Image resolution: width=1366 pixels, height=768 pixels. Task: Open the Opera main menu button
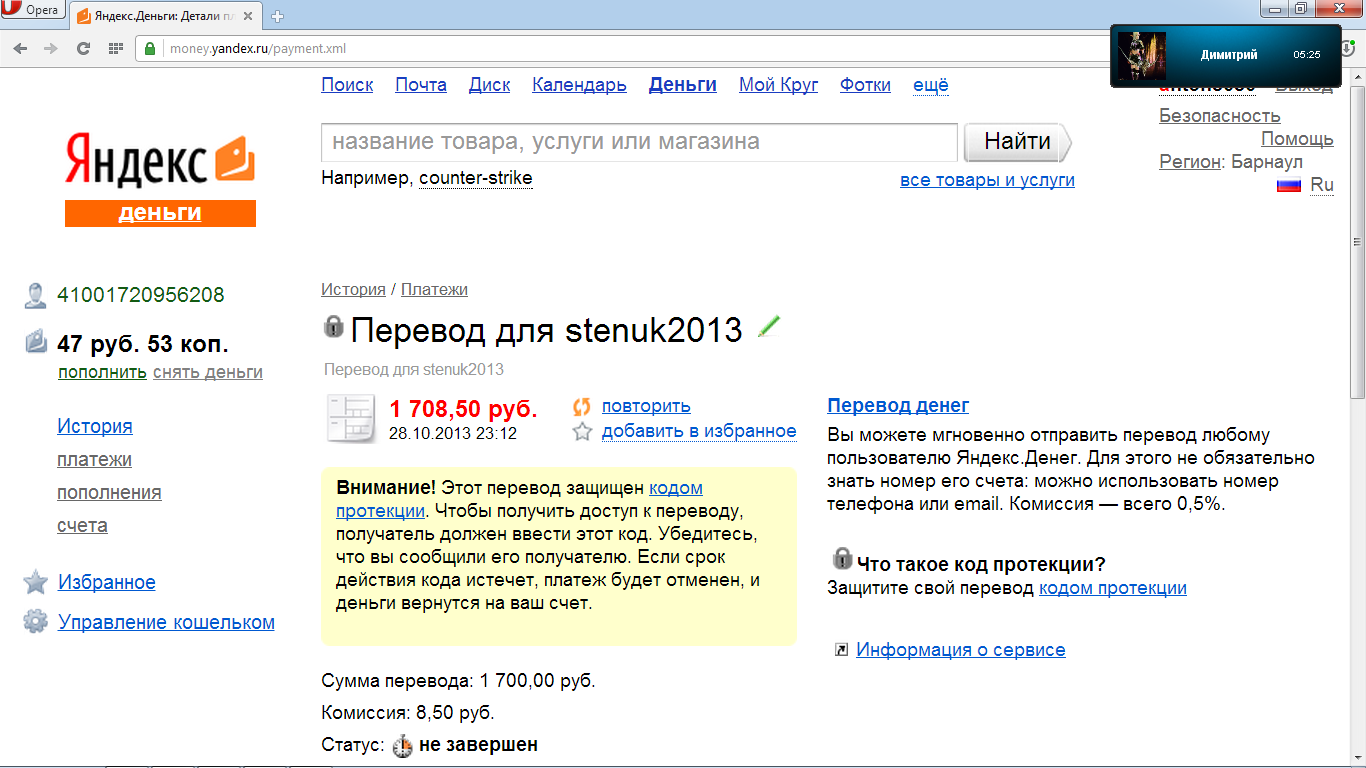click(32, 11)
